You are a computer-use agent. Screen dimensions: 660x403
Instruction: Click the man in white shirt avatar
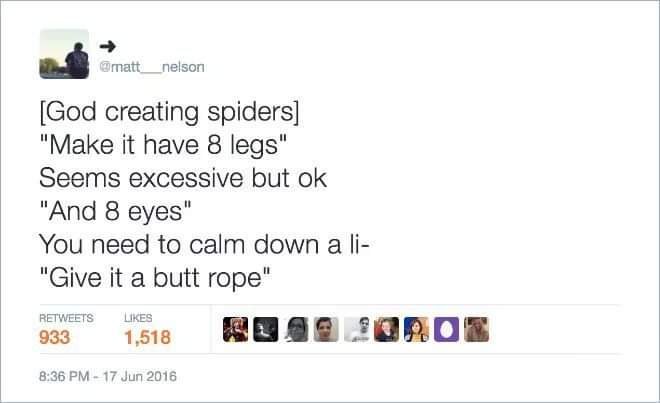[357, 329]
